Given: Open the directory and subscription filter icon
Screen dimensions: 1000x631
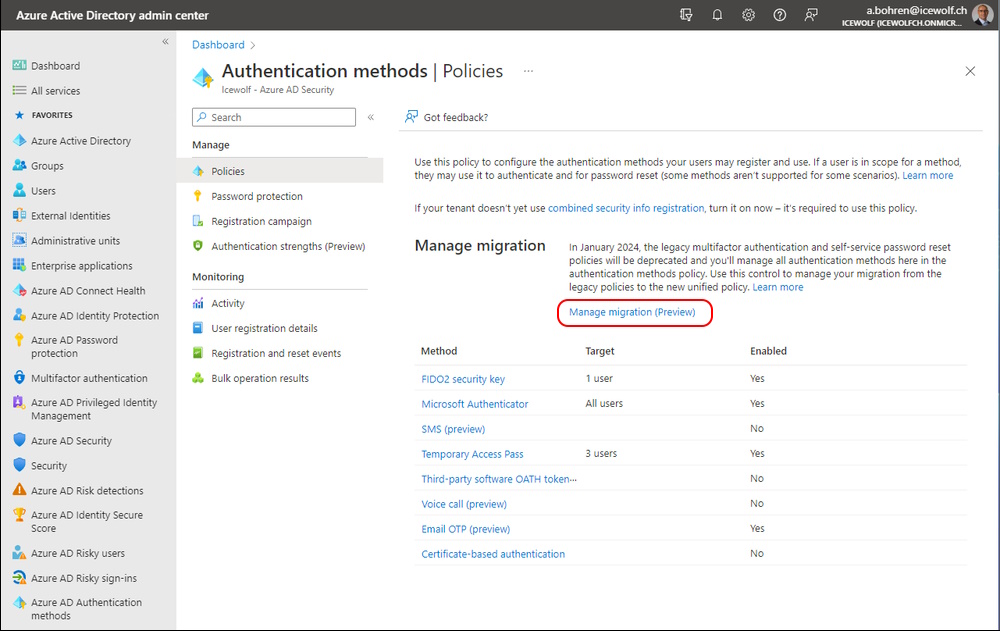Looking at the screenshot, I should point(686,15).
